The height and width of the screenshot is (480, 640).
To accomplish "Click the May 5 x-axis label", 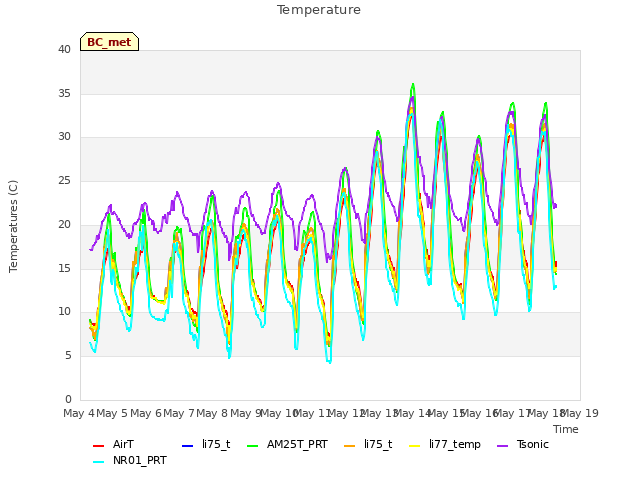I will point(112,413).
